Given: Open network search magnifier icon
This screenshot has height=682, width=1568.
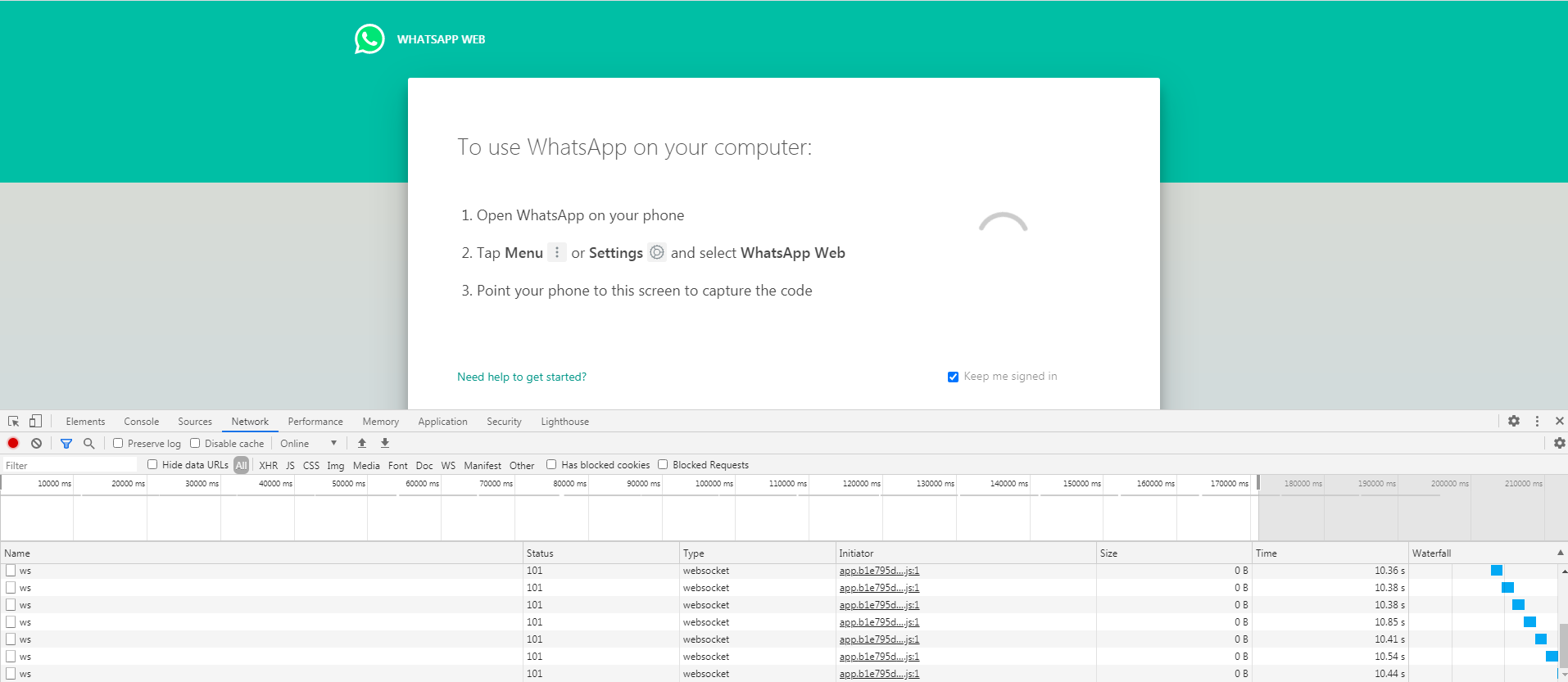Looking at the screenshot, I should [89, 443].
